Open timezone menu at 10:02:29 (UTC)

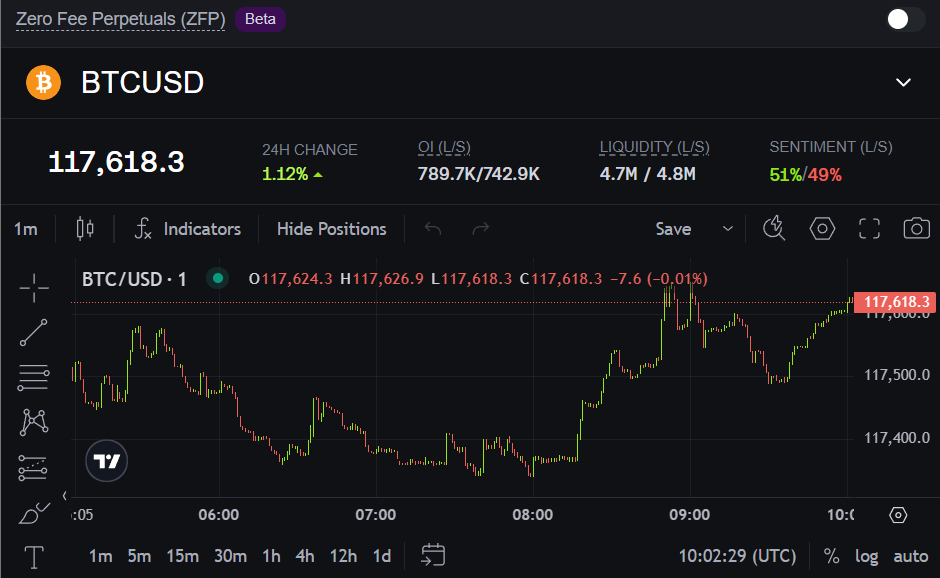tap(737, 556)
